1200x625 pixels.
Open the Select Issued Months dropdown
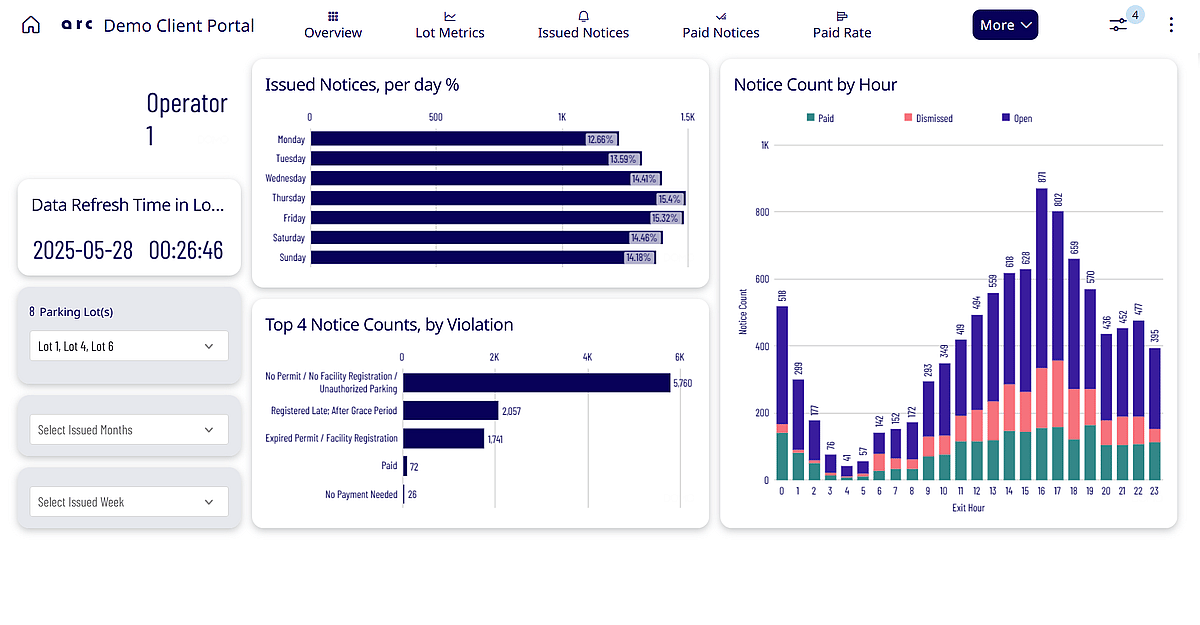click(129, 430)
